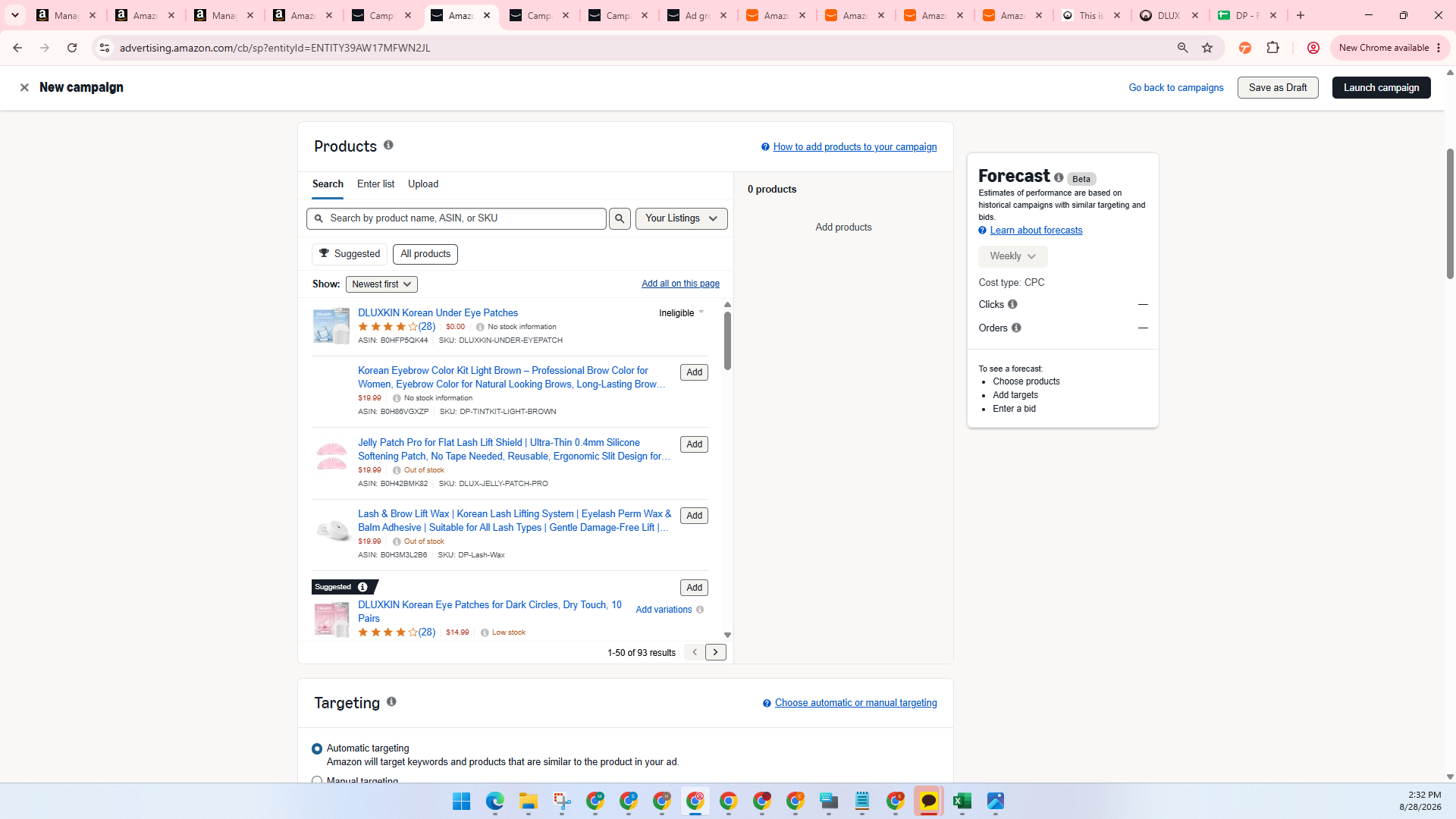1456x819 pixels.
Task: Switch to the Search tab
Action: click(x=328, y=184)
